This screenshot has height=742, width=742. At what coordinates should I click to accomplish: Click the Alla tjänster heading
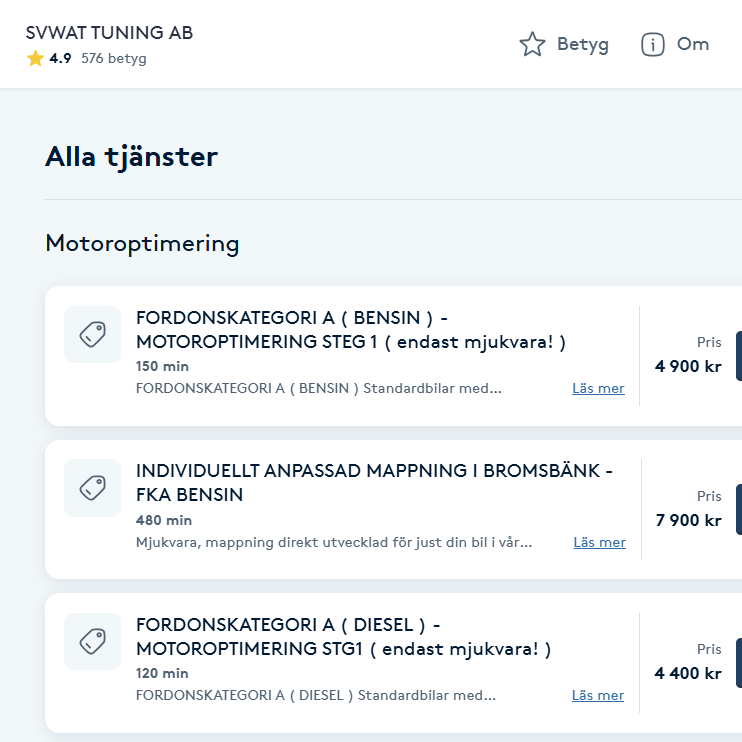coord(132,157)
